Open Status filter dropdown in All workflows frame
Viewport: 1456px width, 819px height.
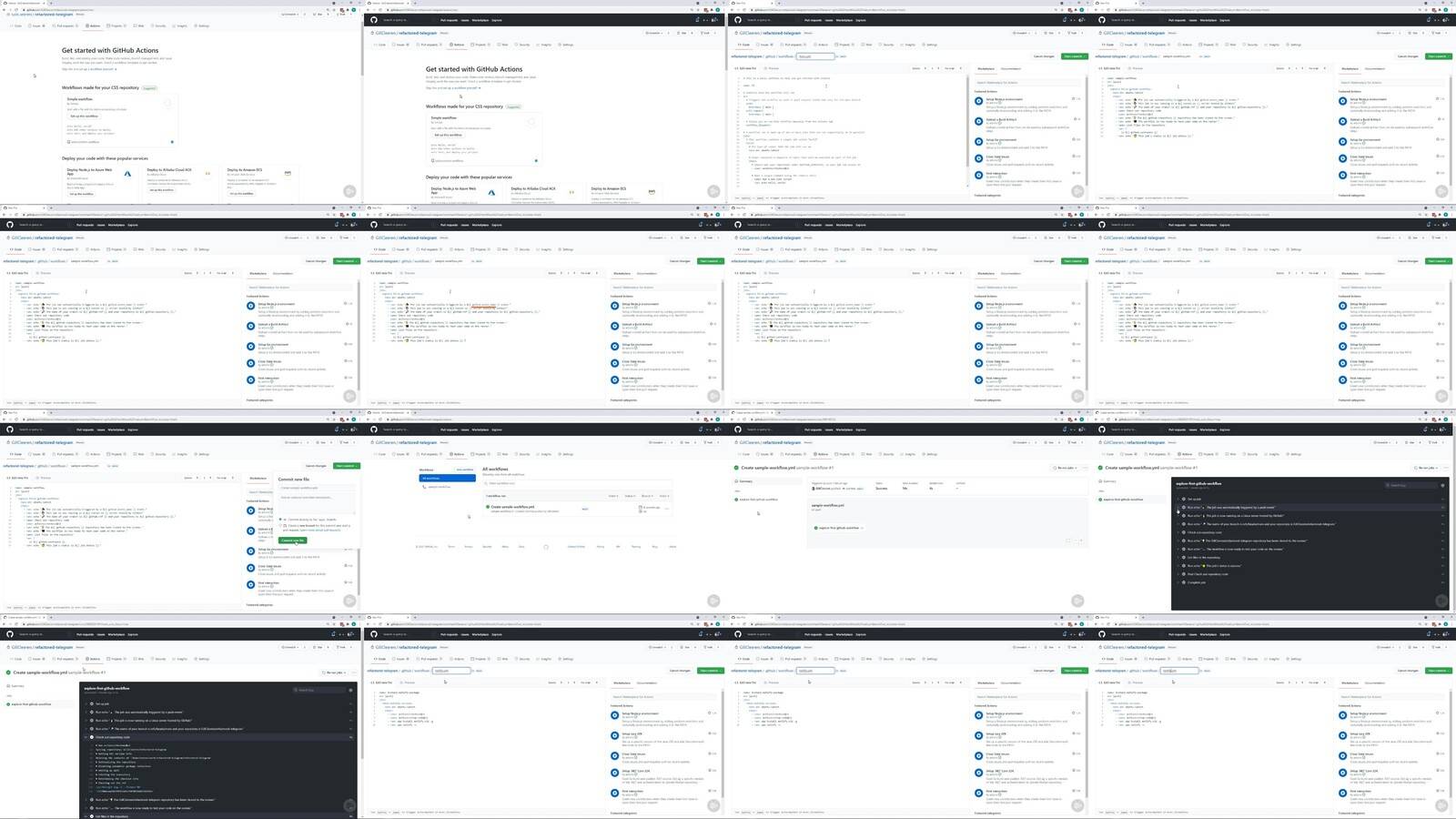(630, 496)
